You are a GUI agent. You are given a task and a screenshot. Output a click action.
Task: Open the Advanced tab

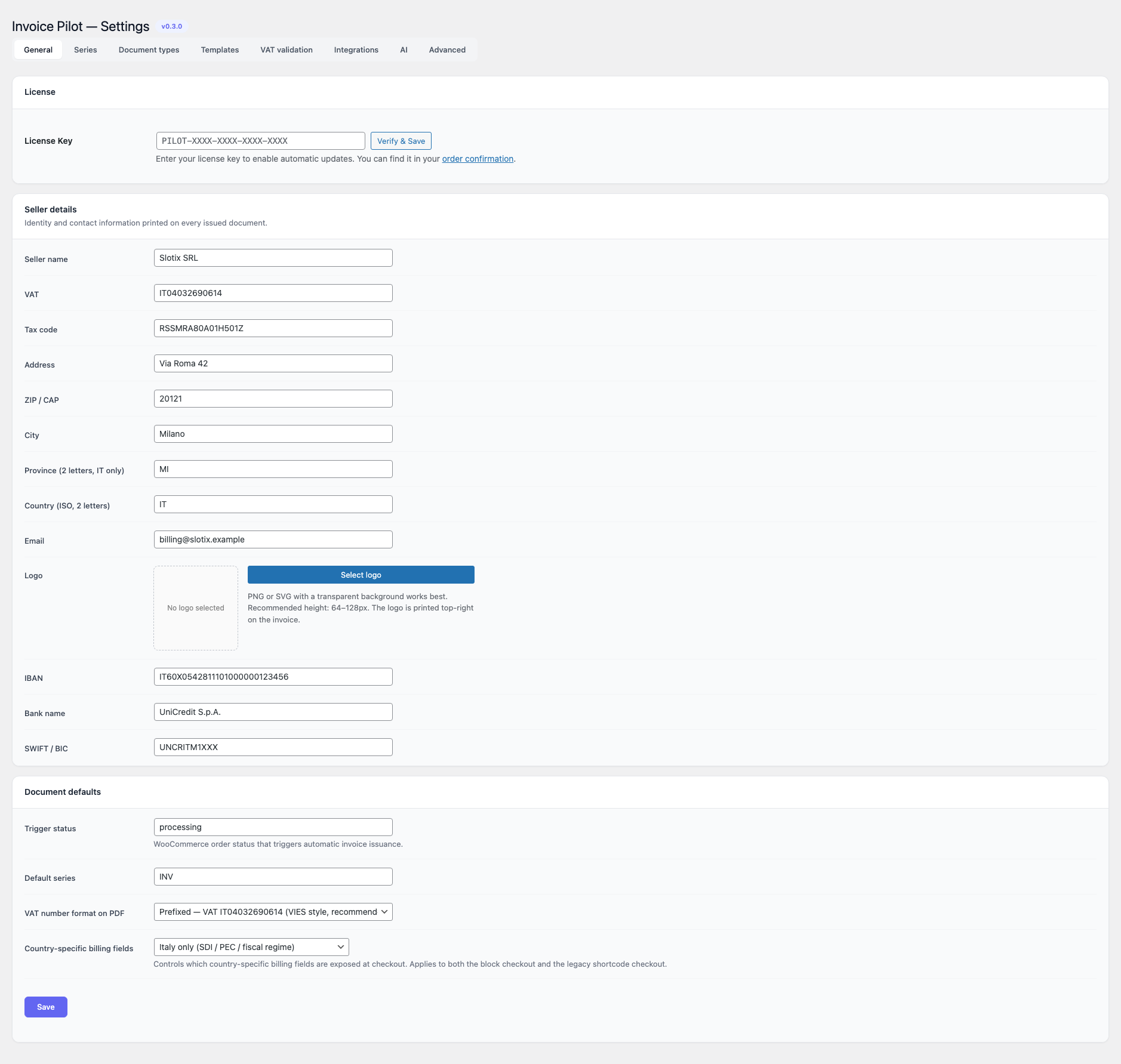point(447,50)
